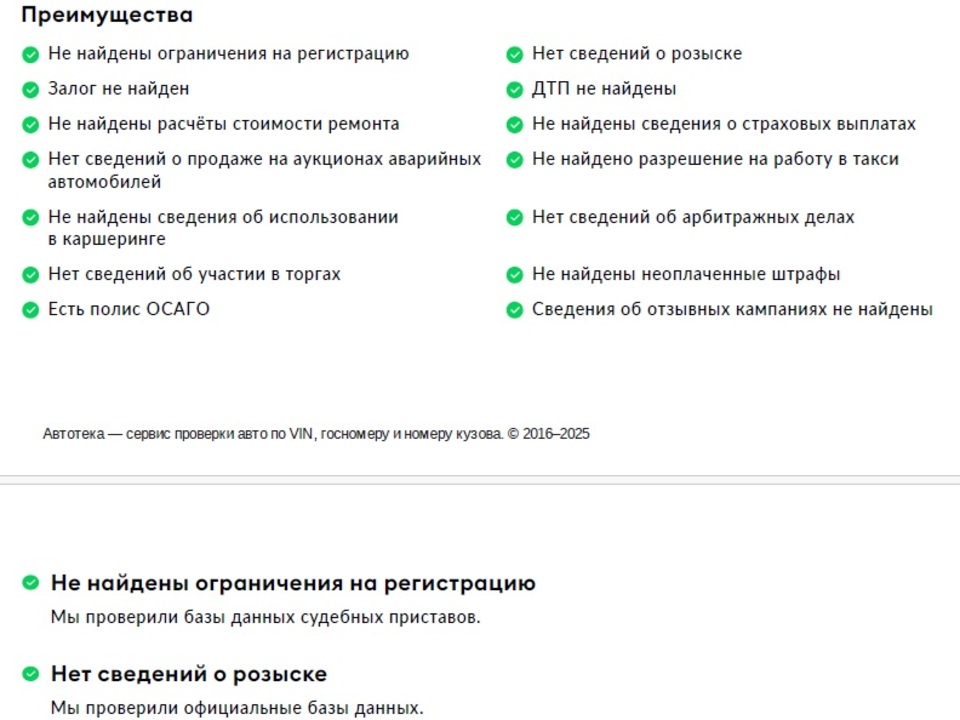Select "Нет сведений о продаже на аукционах аварийных автомобилей"
The width and height of the screenshot is (960, 720).
click(264, 170)
